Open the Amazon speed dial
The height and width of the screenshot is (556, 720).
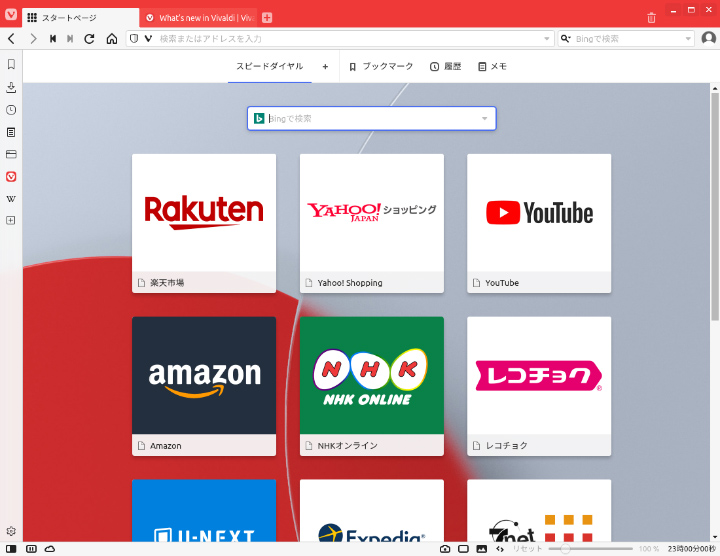(x=204, y=386)
